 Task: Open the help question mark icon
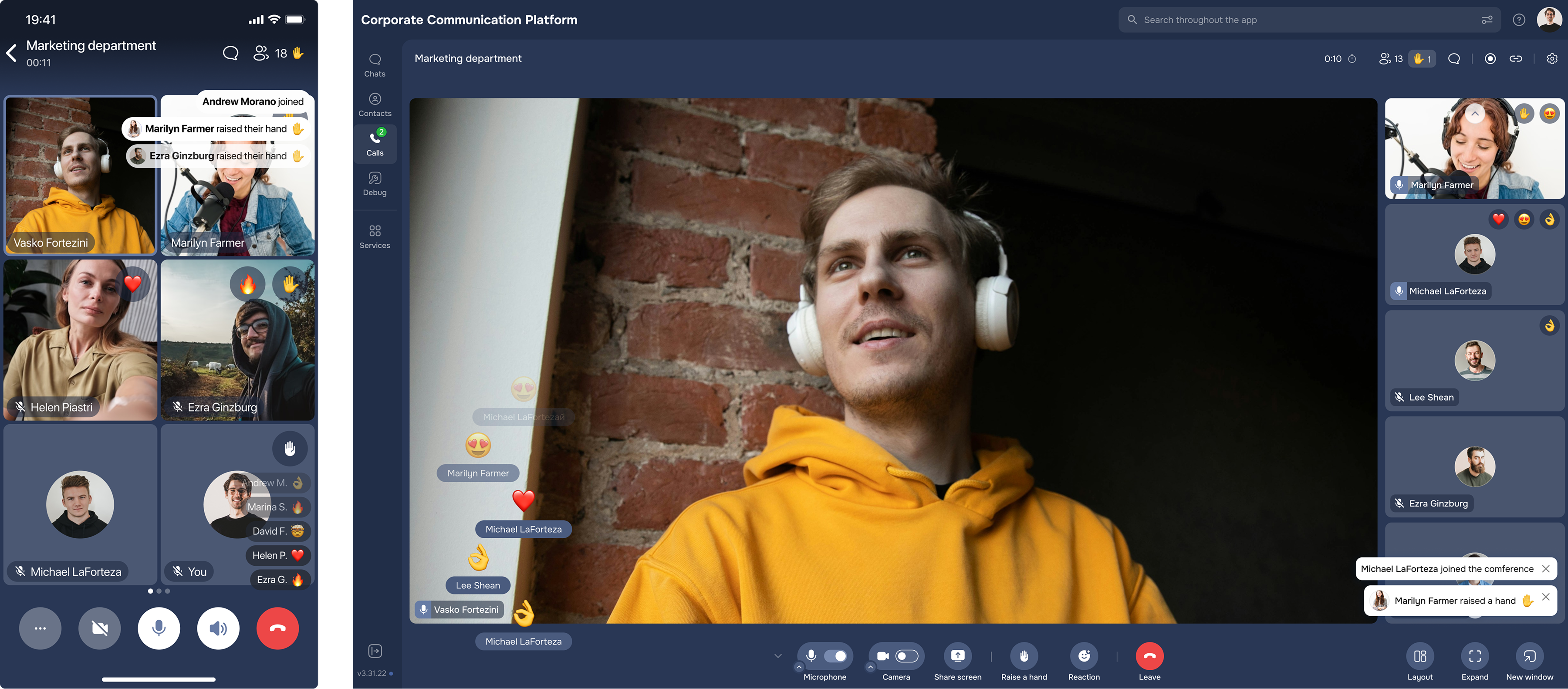[x=1519, y=20]
